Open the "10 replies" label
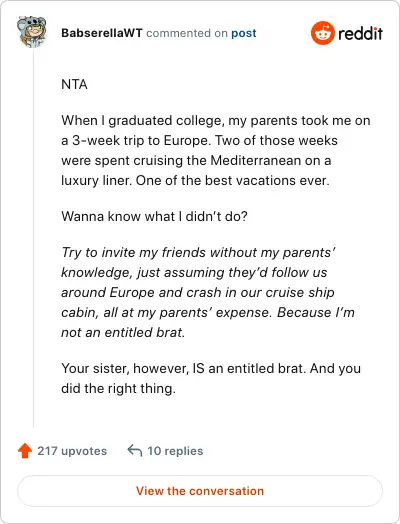The image size is (400, 524). pyautogui.click(x=175, y=451)
